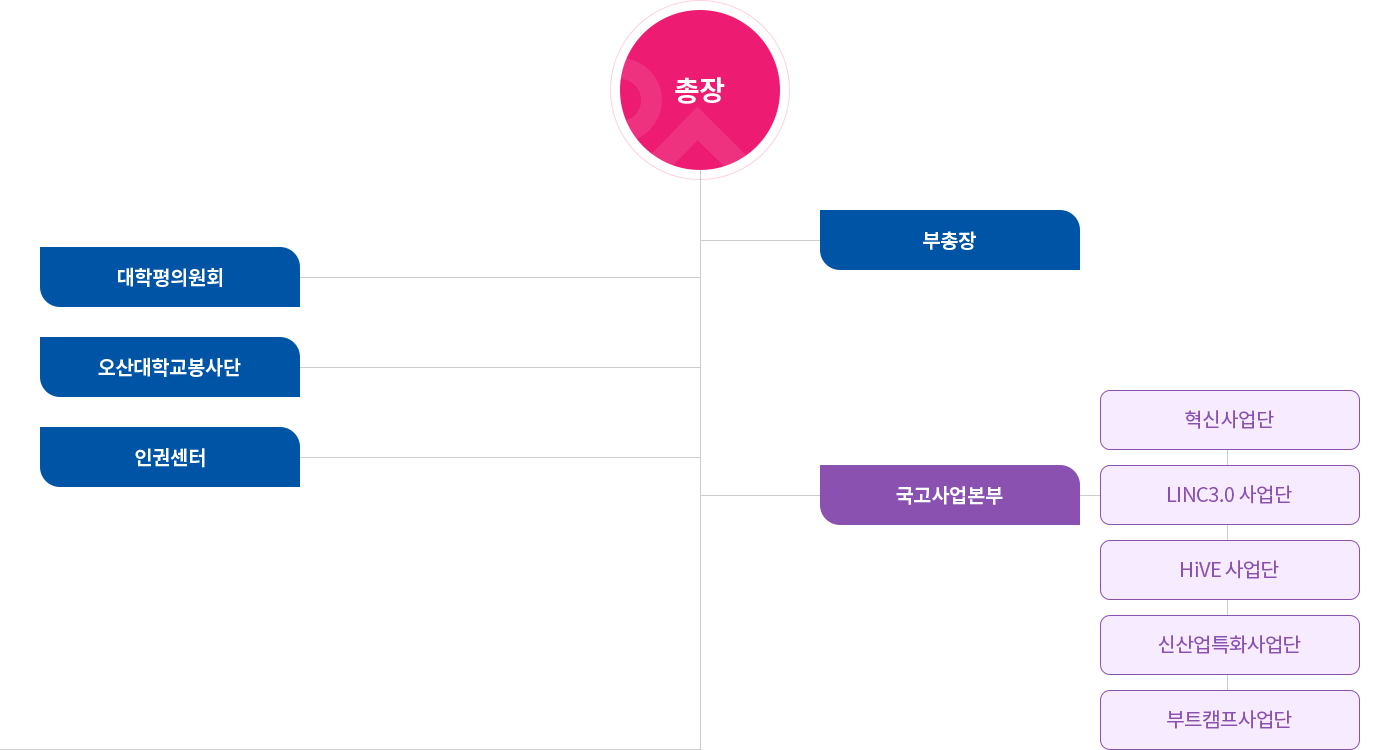Viewport: 1400px width, 750px height.
Task: Click the purple 국고사업본부 box
Action: 950,495
